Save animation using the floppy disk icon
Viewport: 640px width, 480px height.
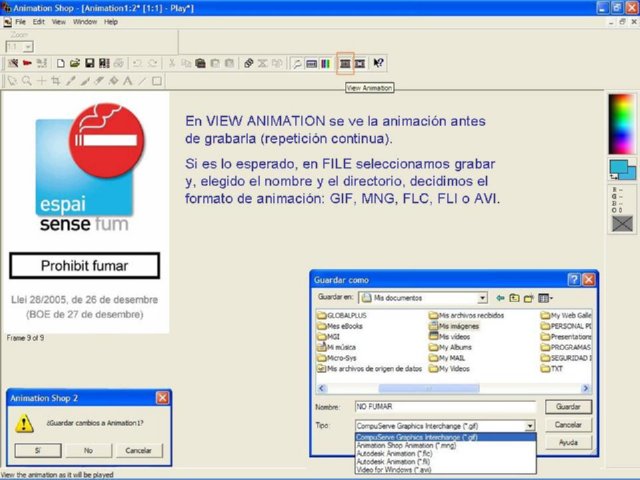[90, 63]
